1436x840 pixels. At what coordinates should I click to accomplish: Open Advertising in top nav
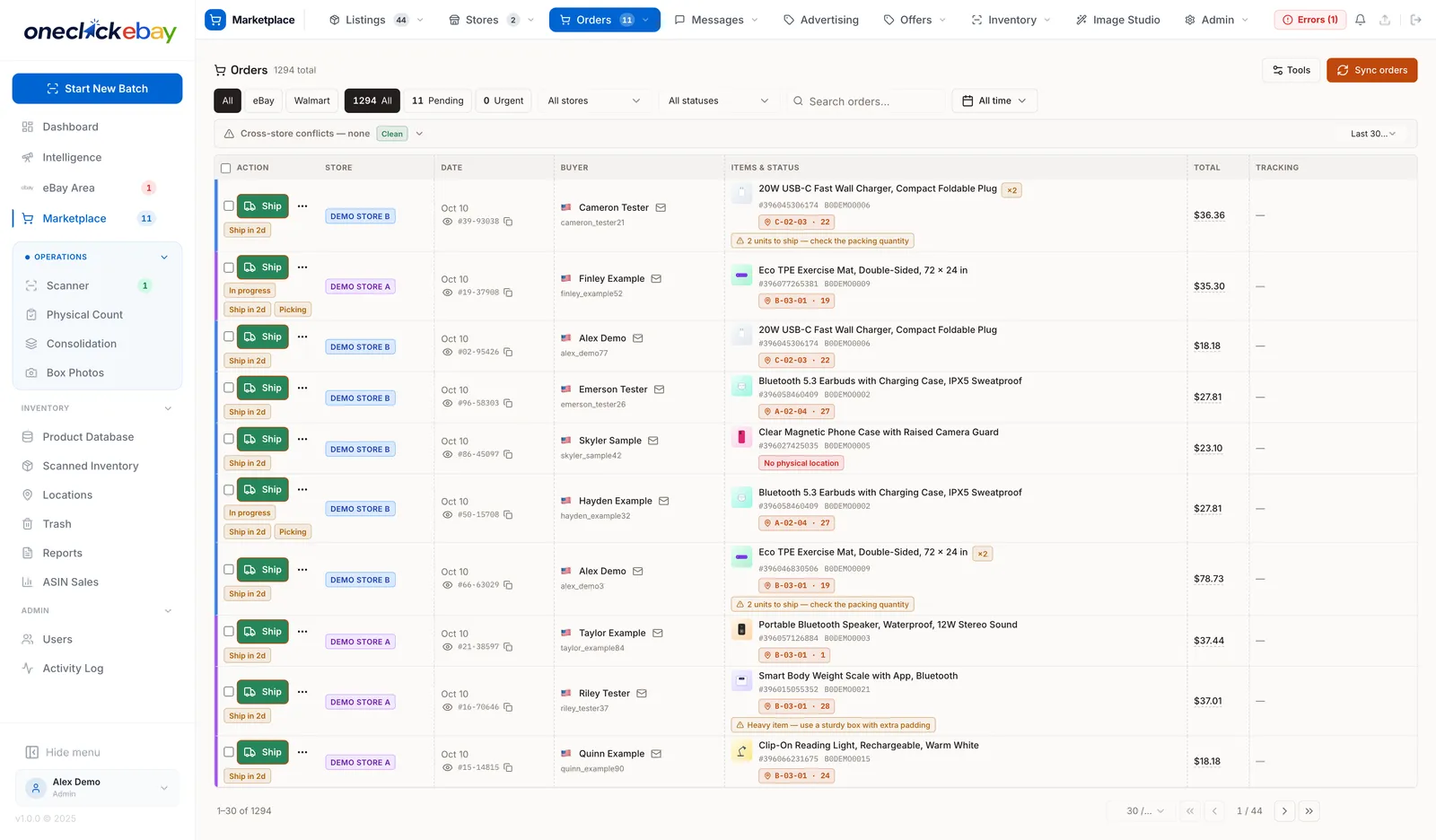click(x=820, y=20)
